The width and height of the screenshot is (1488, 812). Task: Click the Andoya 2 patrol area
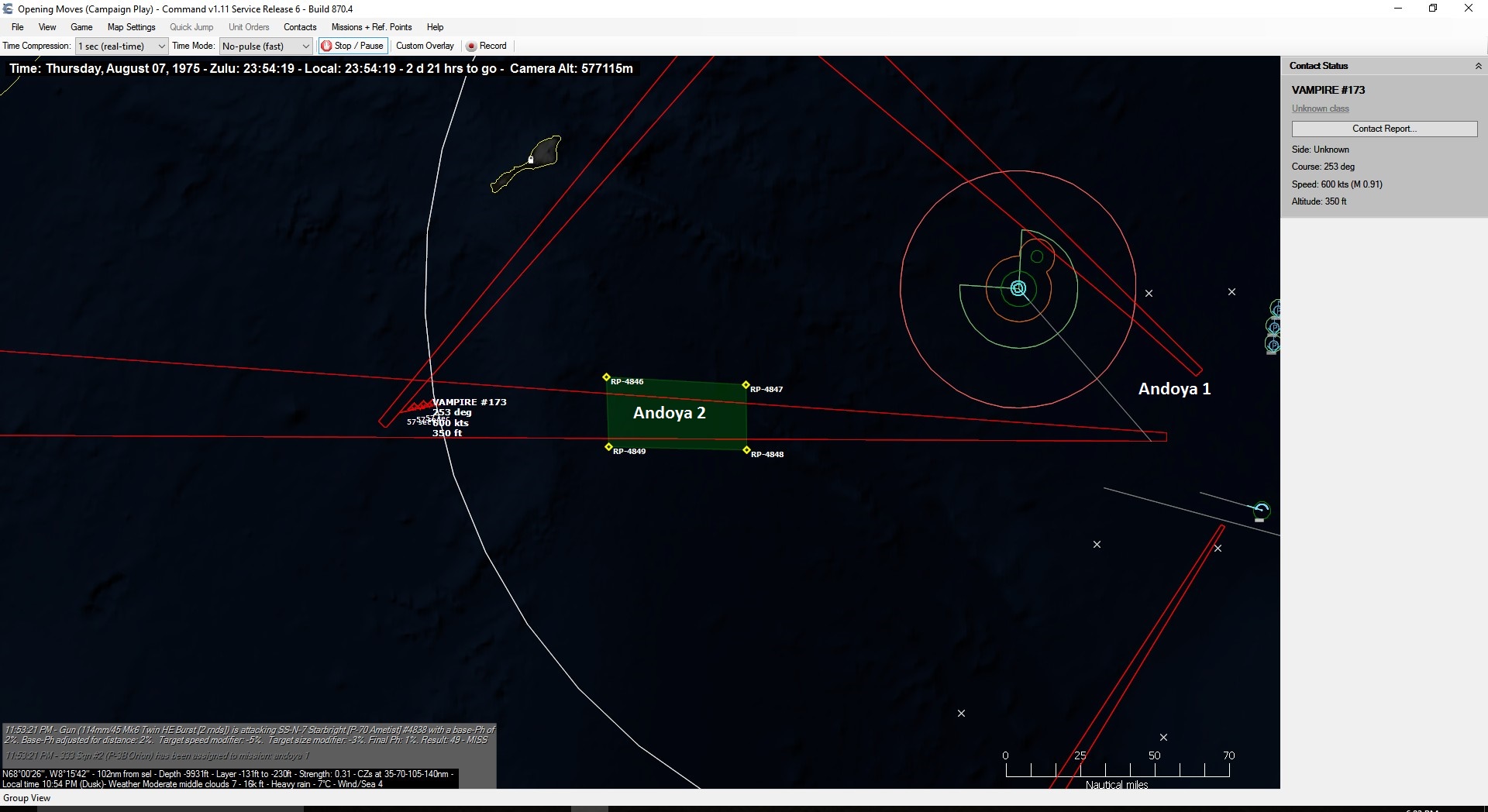pyautogui.click(x=676, y=415)
